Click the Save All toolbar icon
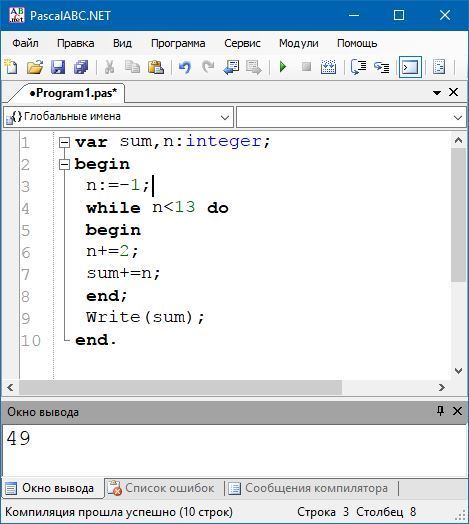 click(x=81, y=67)
